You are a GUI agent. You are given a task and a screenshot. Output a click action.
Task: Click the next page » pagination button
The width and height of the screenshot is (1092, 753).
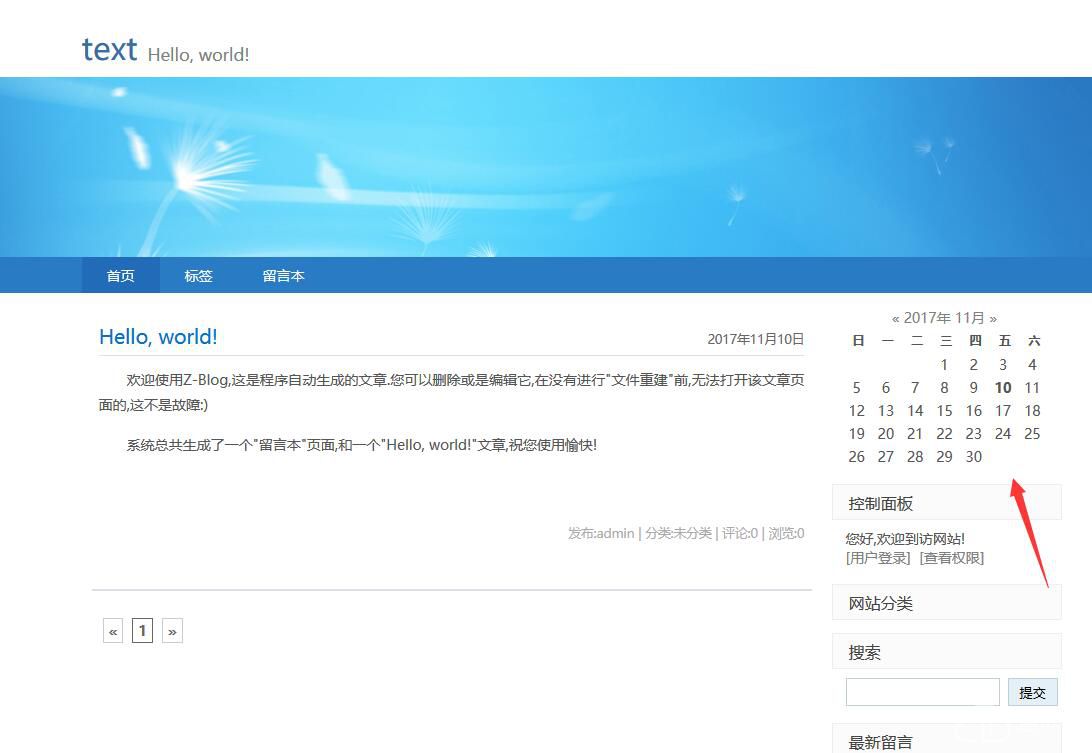point(172,631)
